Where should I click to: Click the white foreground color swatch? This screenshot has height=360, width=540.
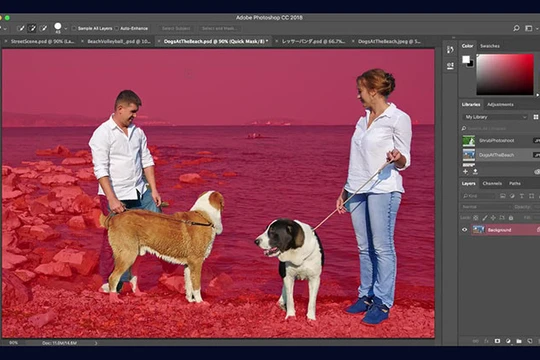[466, 59]
